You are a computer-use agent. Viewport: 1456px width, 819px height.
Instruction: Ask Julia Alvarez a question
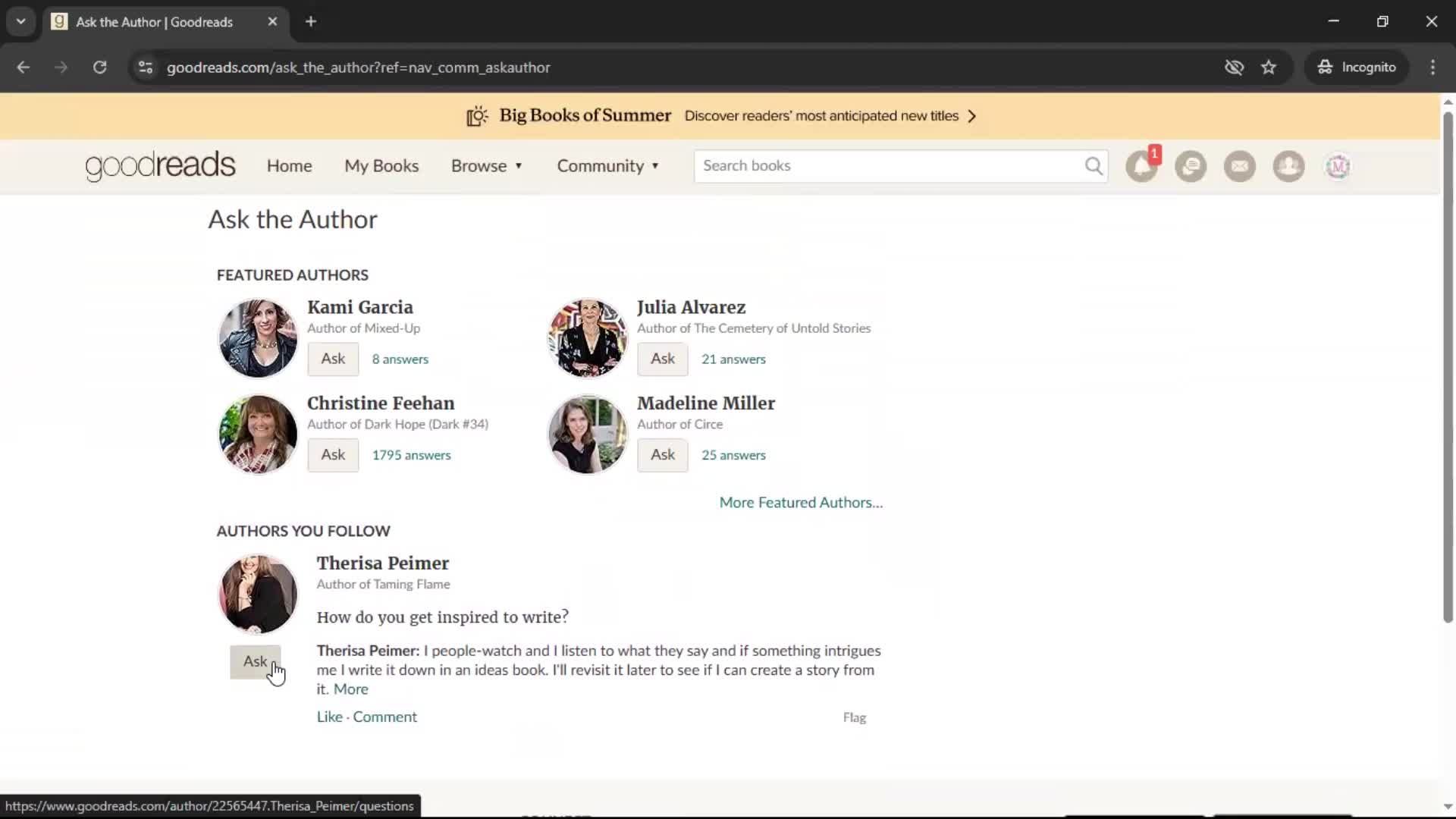click(662, 359)
